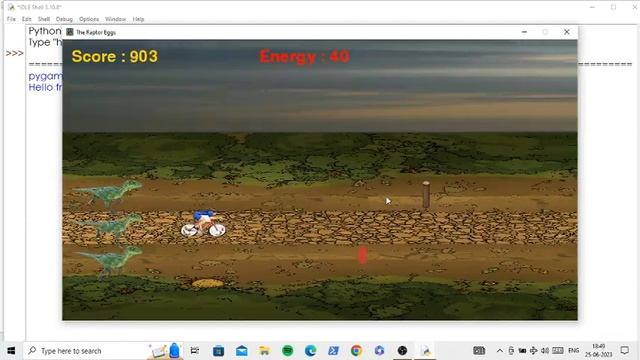Click The Raptor Eggs title text
Viewport: 640px width, 360px height.
[x=96, y=32]
